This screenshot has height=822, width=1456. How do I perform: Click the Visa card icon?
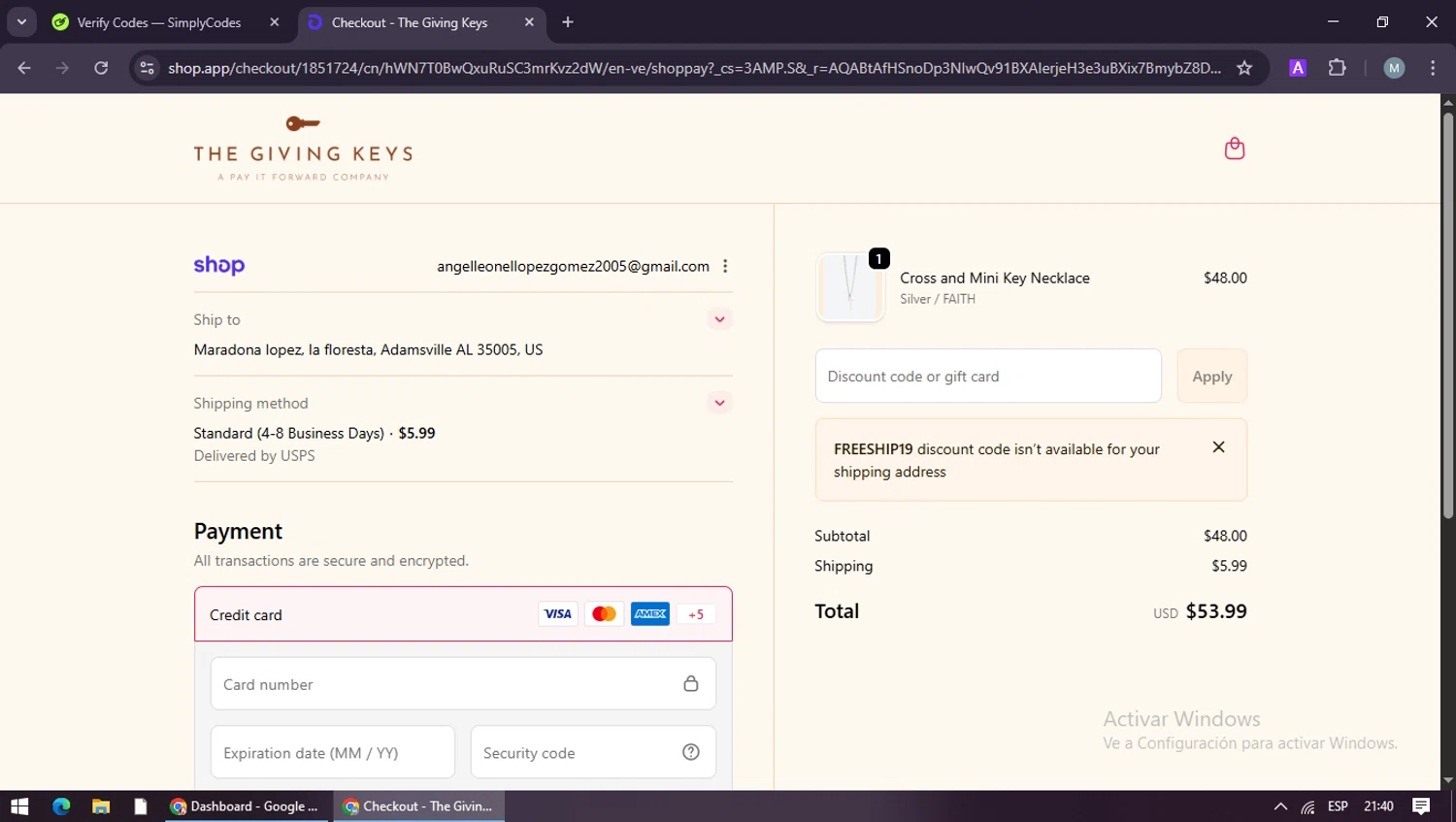point(557,613)
